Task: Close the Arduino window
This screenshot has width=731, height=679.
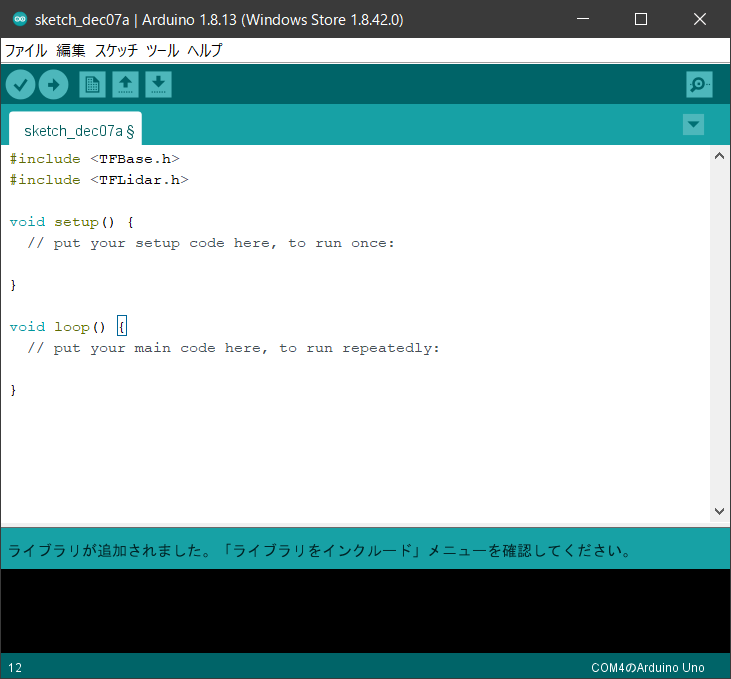Action: [700, 19]
